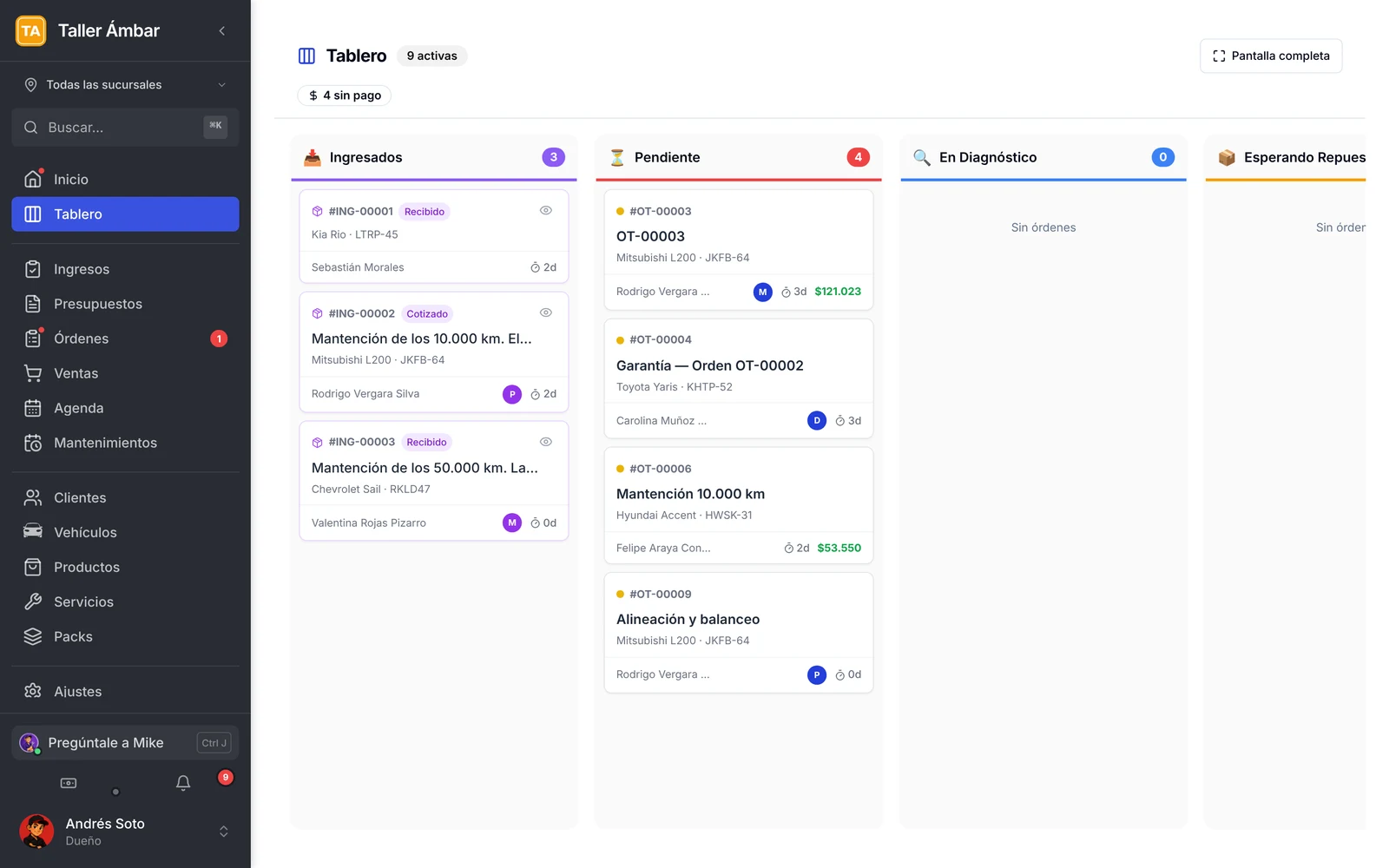Open notifications bell
Screen dimensions: 1389x868
(x=183, y=783)
